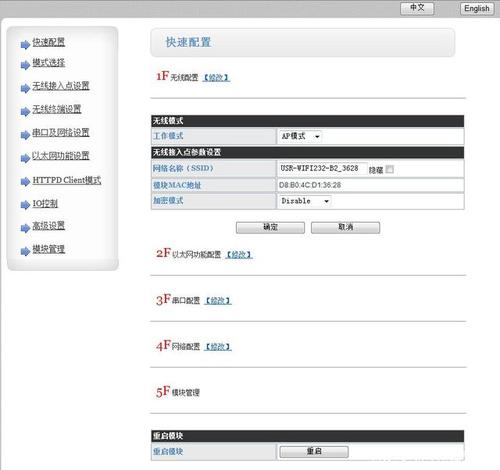
Task: Open 模式选择 sidebar menu item
Action: point(49,63)
